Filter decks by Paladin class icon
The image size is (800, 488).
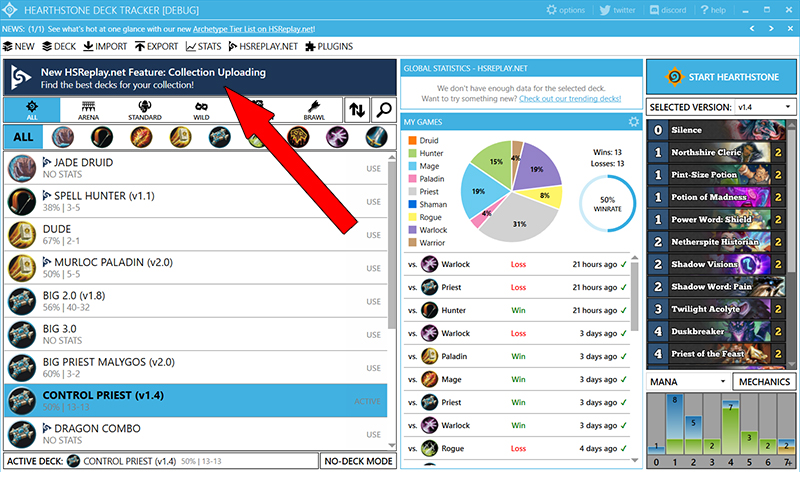(x=181, y=137)
